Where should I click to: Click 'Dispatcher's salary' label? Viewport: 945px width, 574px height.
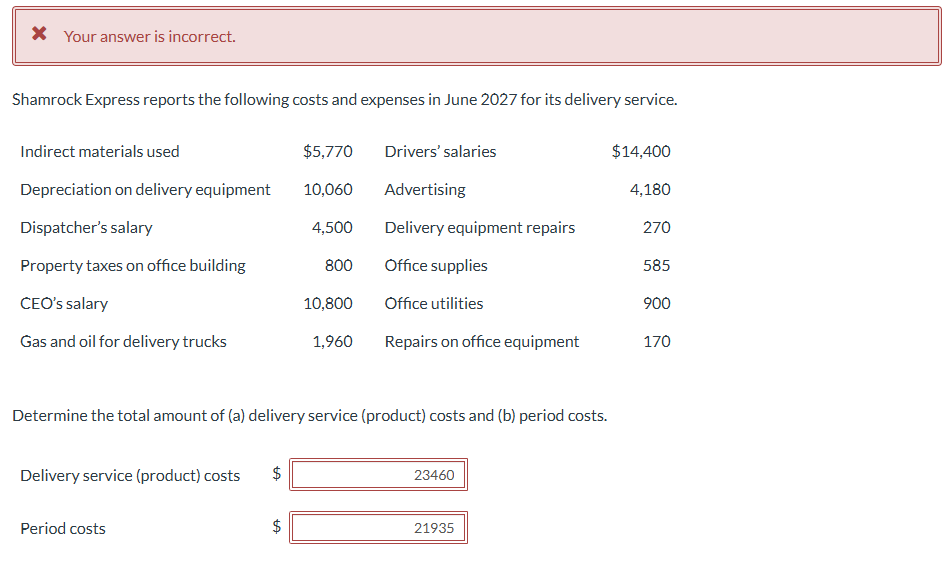pos(86,228)
